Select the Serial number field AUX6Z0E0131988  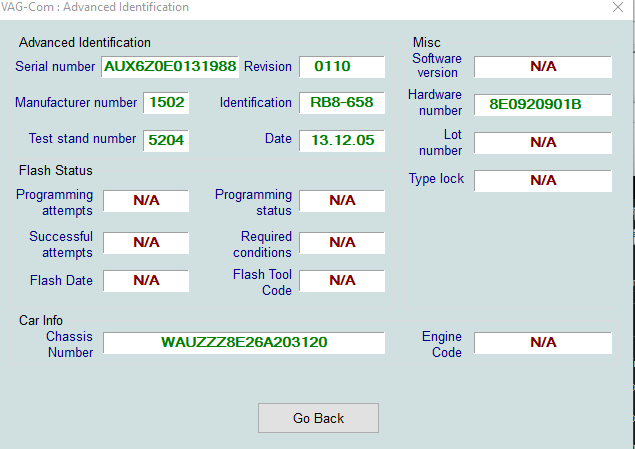[170, 66]
